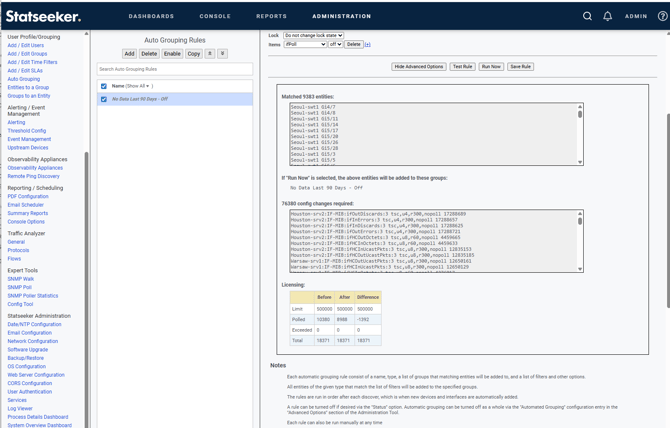Select the No Data Last 90 Days rule
670x428 pixels.
click(x=175, y=99)
